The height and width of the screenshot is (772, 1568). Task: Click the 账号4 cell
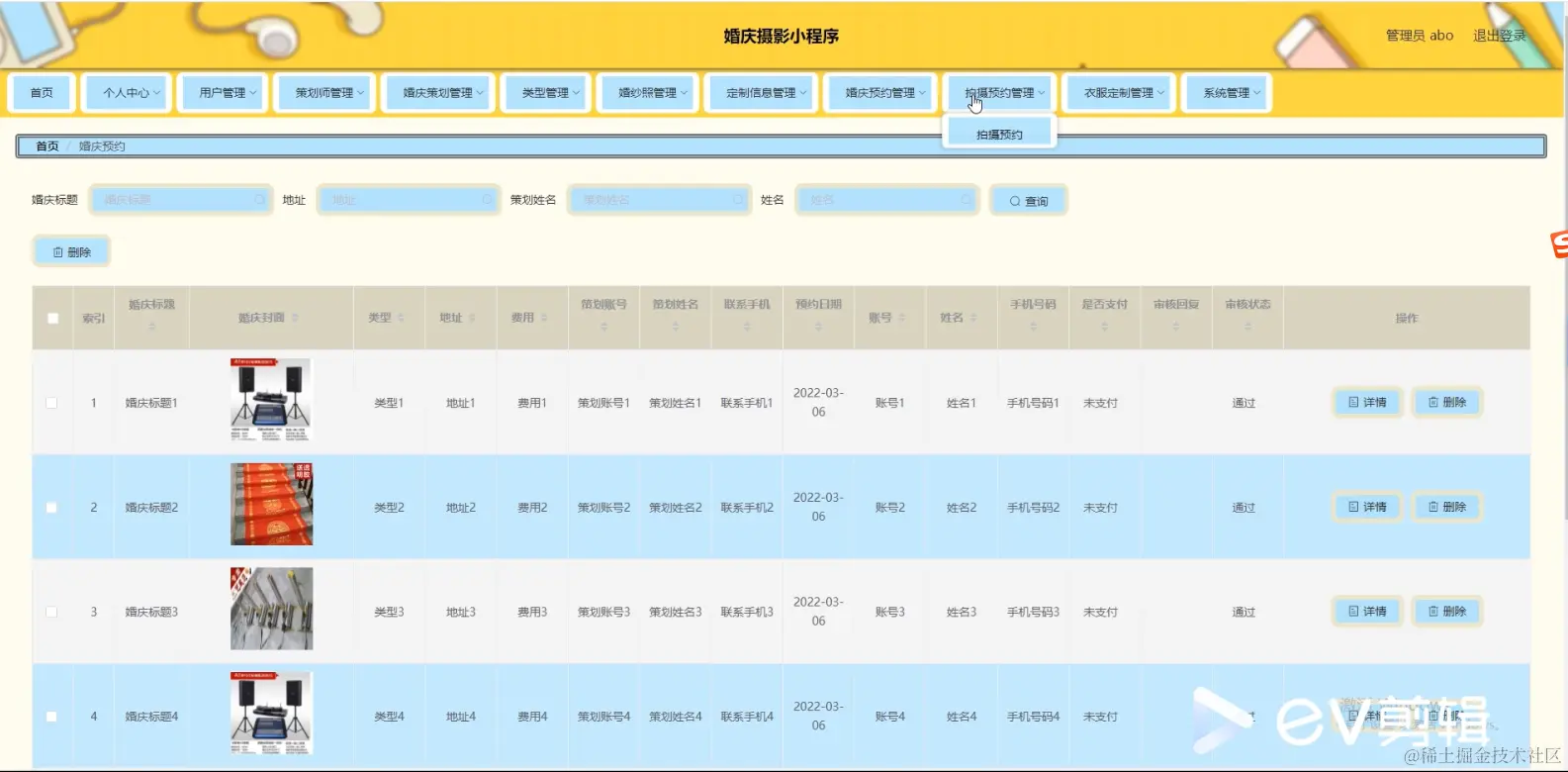click(890, 717)
